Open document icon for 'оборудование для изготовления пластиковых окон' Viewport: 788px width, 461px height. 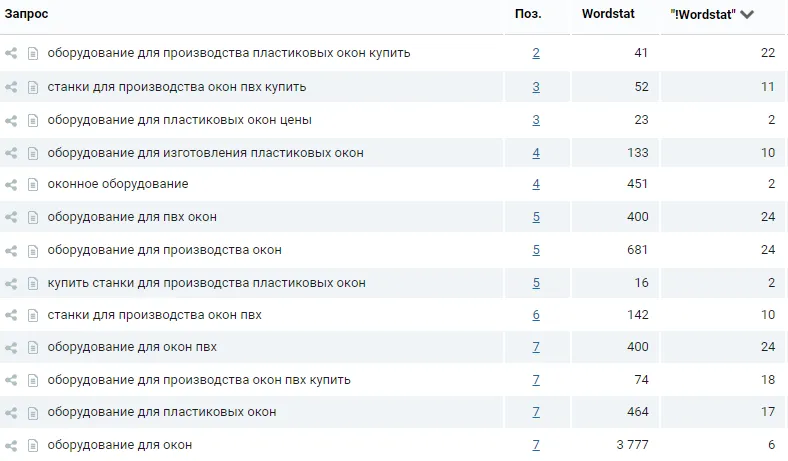(x=33, y=153)
